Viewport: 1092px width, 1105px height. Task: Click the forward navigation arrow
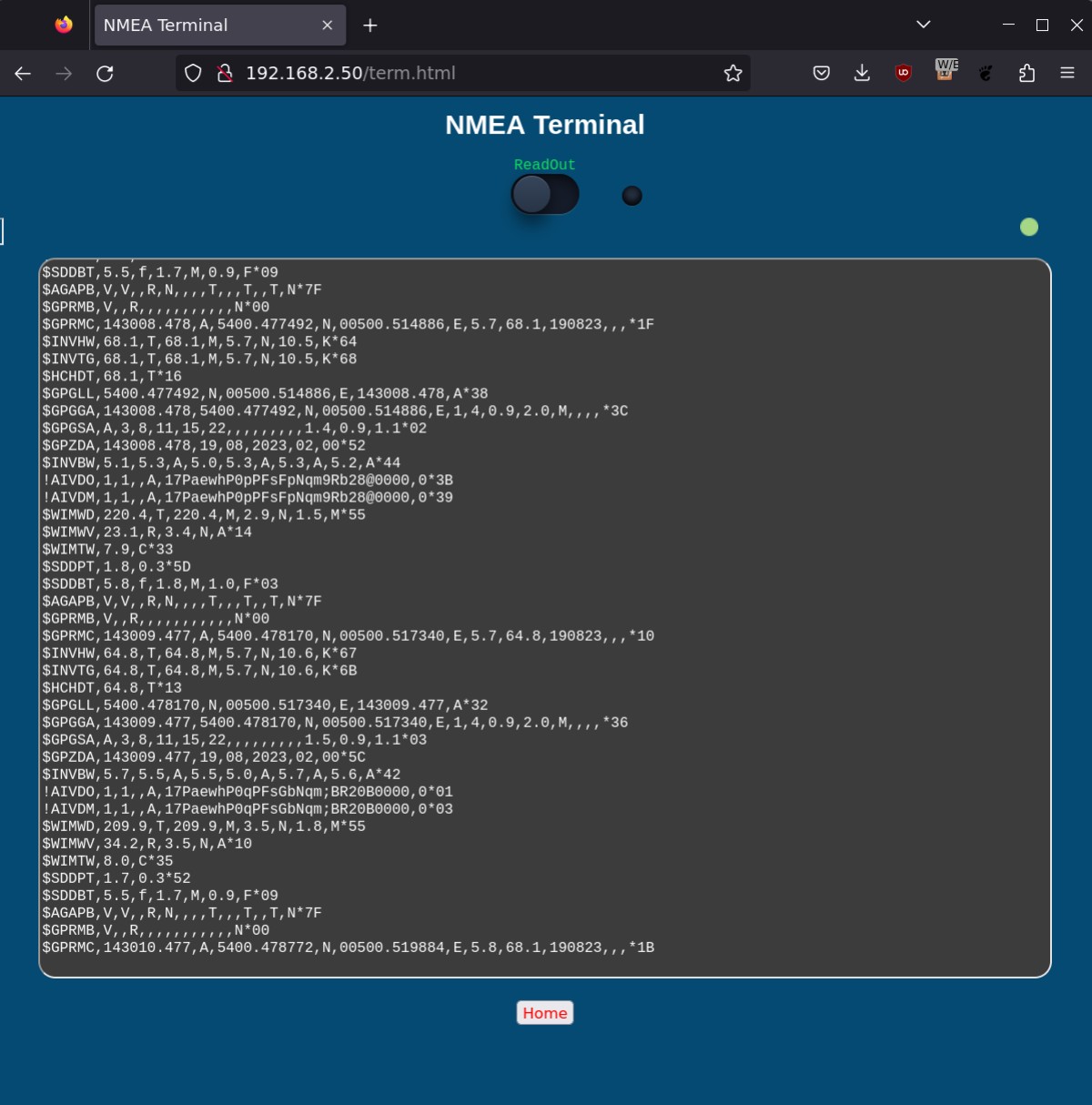[64, 74]
